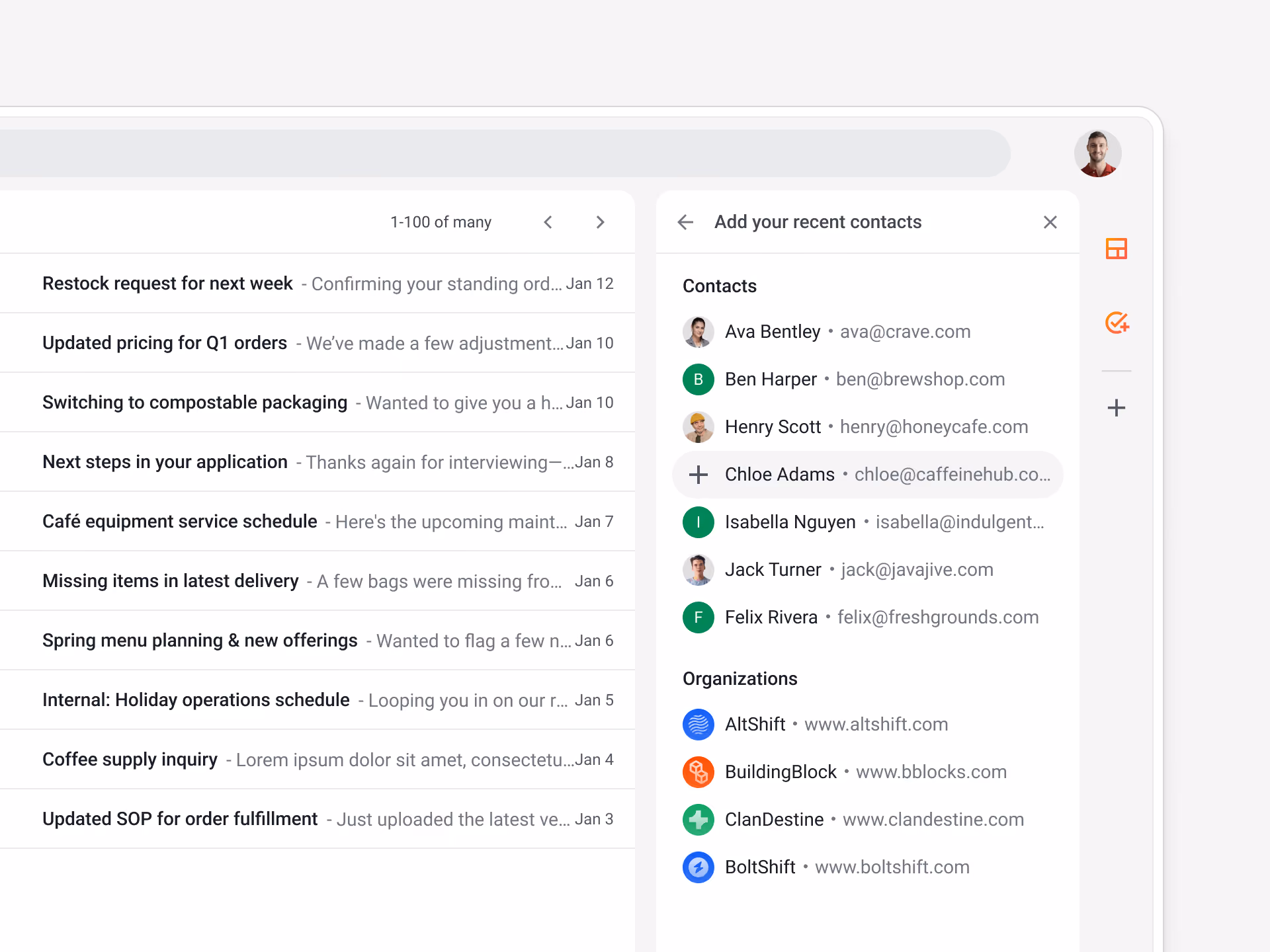Viewport: 1270px width, 952px height.
Task: Click Ben Harper's green B avatar
Action: pyautogui.click(x=698, y=379)
